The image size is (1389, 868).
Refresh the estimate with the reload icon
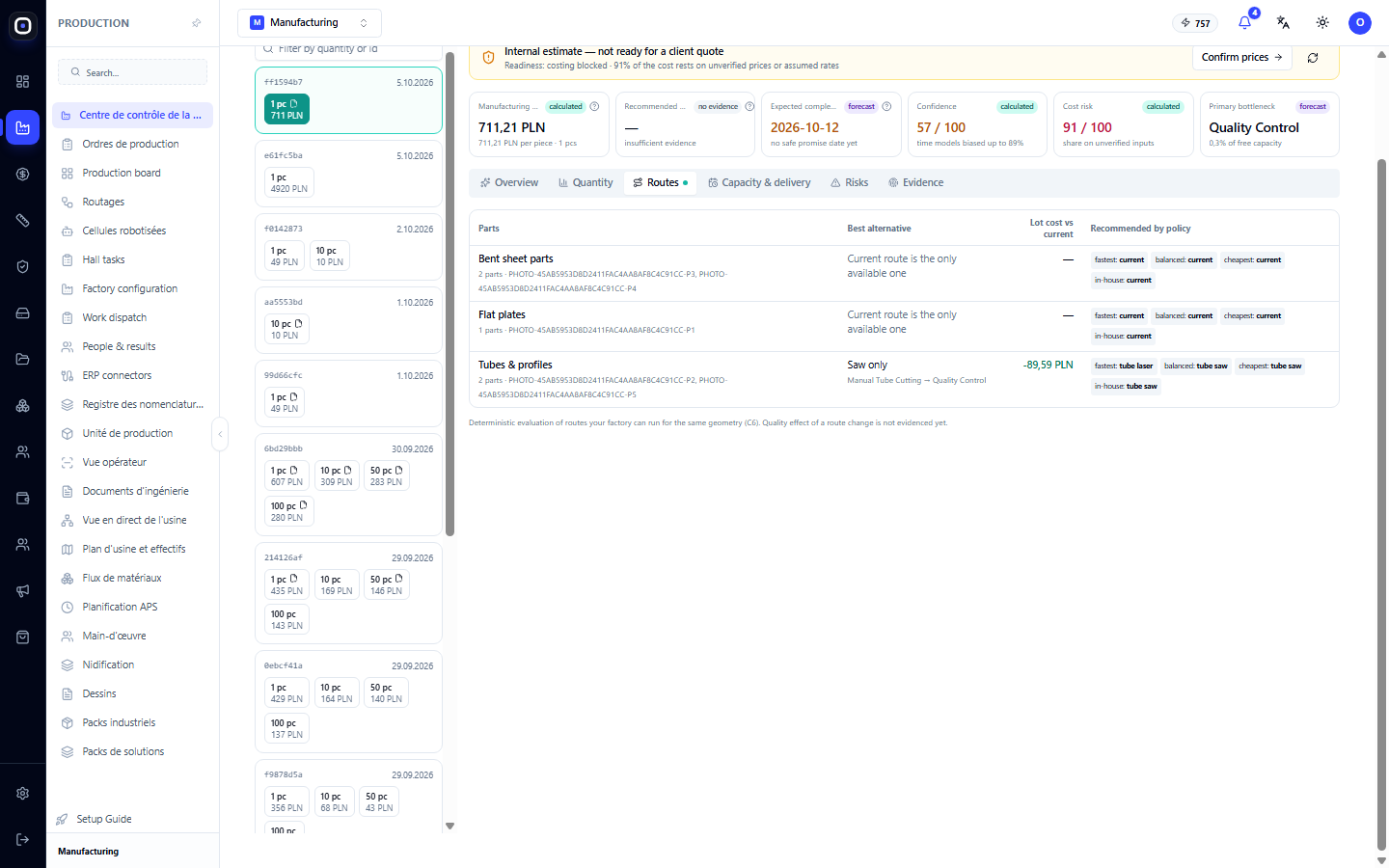(1313, 58)
